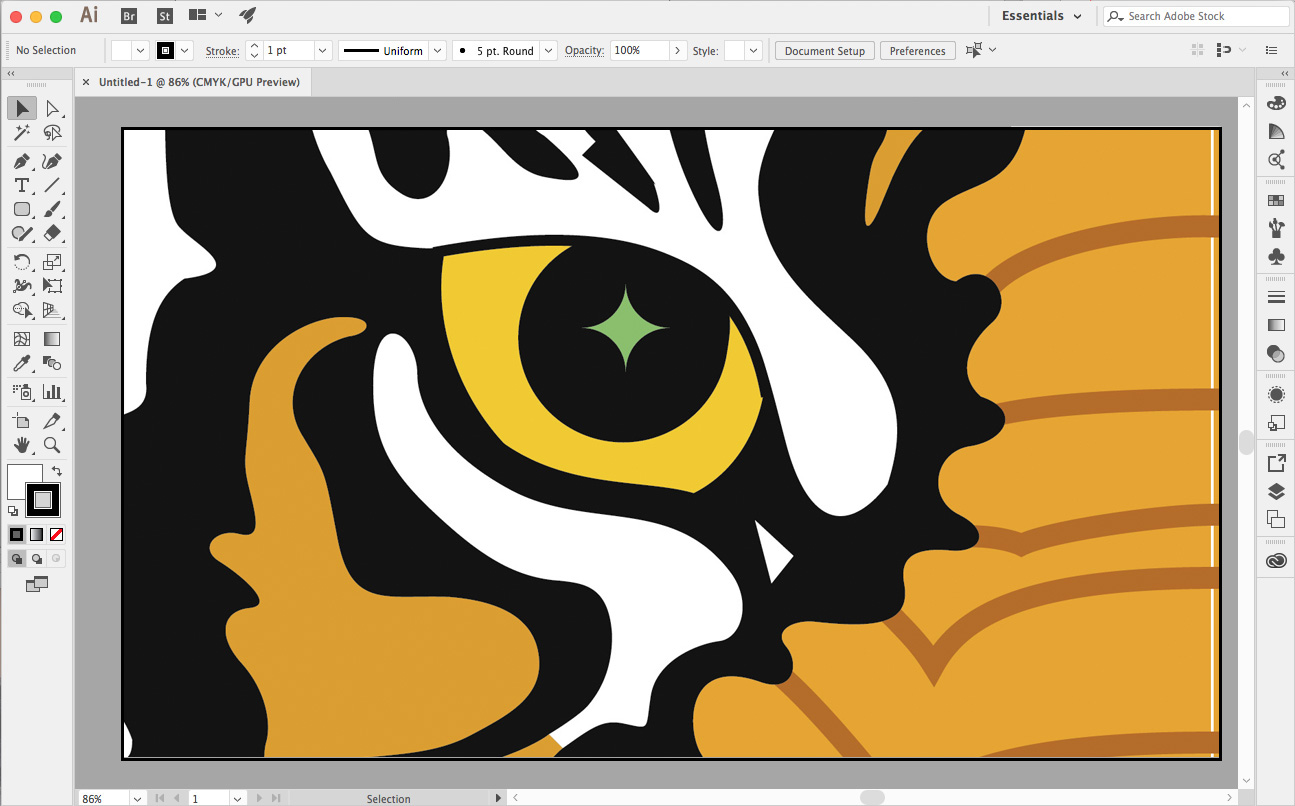Open the Opacity panel link
Screen dimensions: 1295x806
(584, 51)
